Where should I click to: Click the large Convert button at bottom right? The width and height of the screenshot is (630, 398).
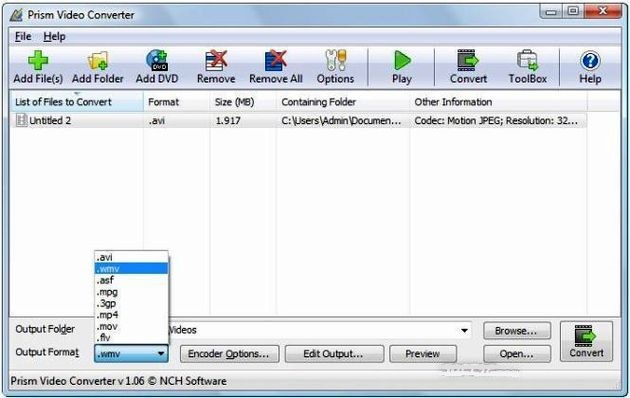tap(587, 341)
